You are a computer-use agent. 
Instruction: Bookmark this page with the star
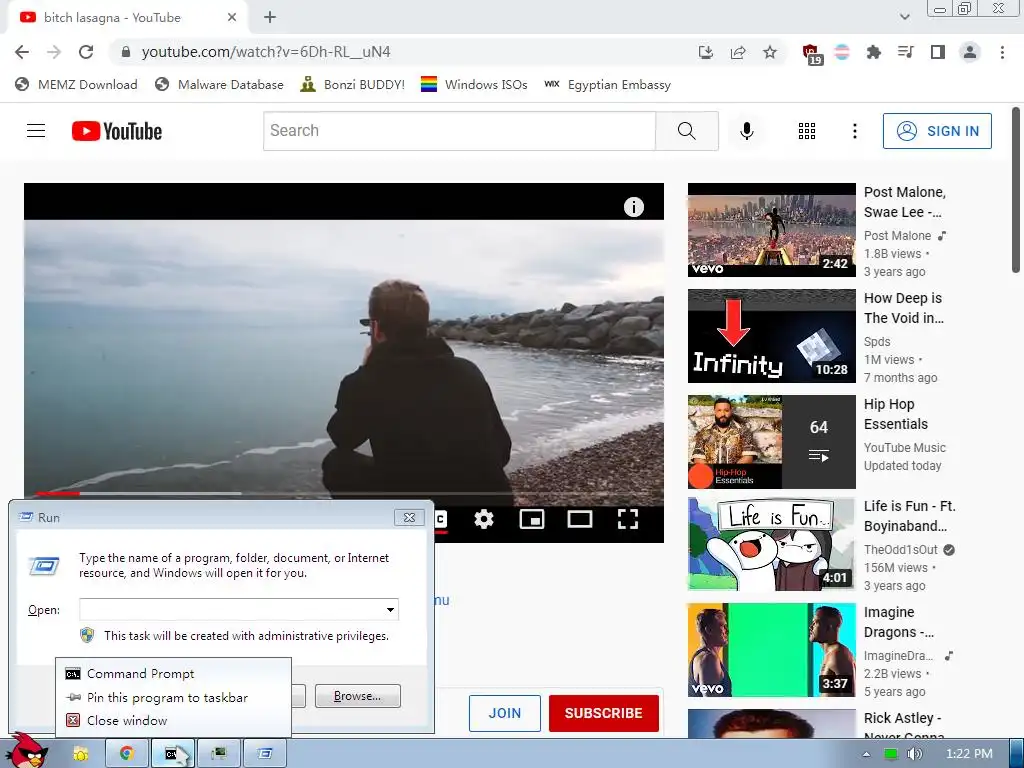point(770,52)
